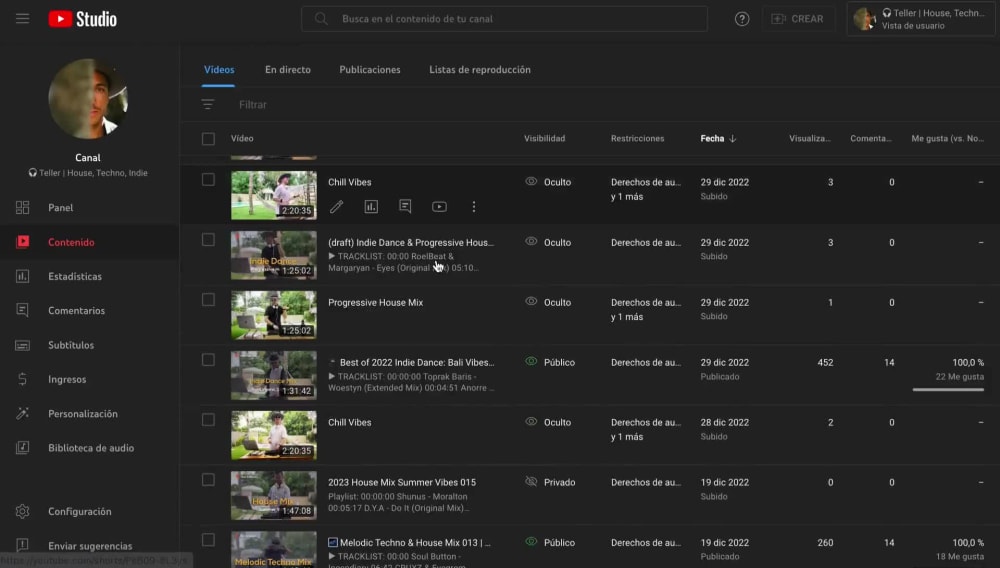Viewport: 1000px width, 568px height.
Task: Sort by Fecha column header
Action: [718, 138]
